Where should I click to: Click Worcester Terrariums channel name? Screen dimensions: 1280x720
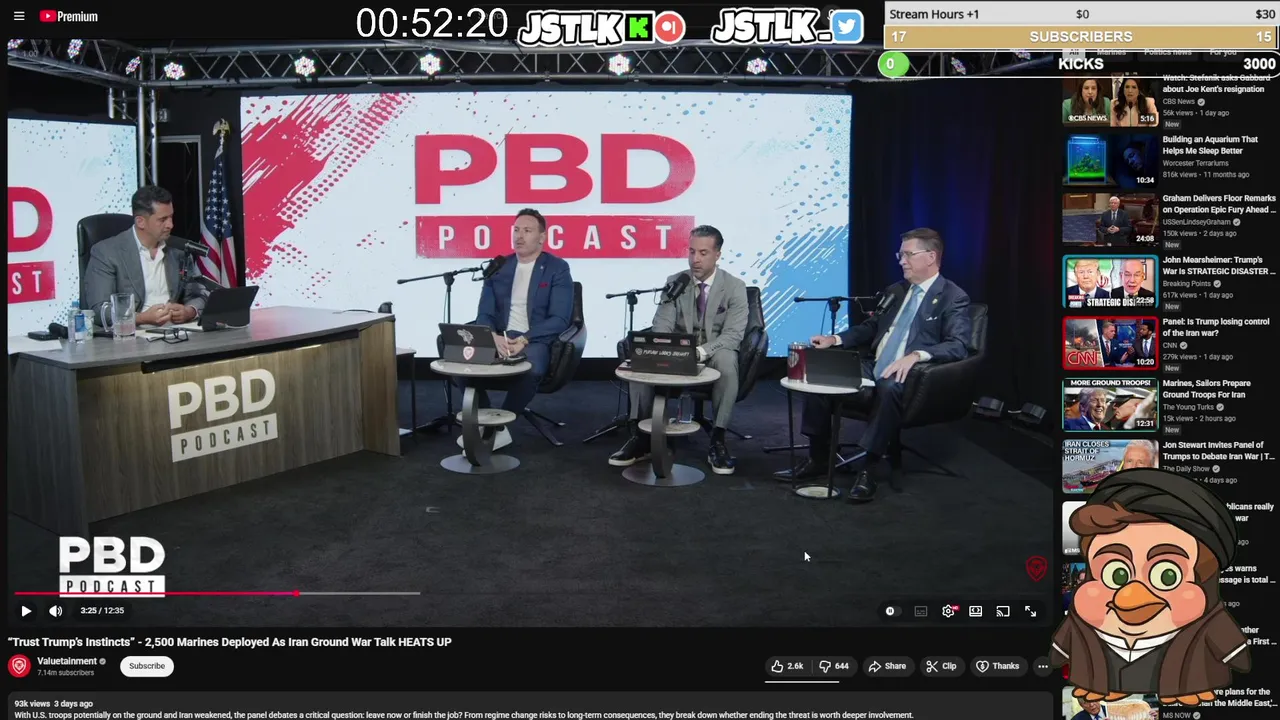point(1196,163)
